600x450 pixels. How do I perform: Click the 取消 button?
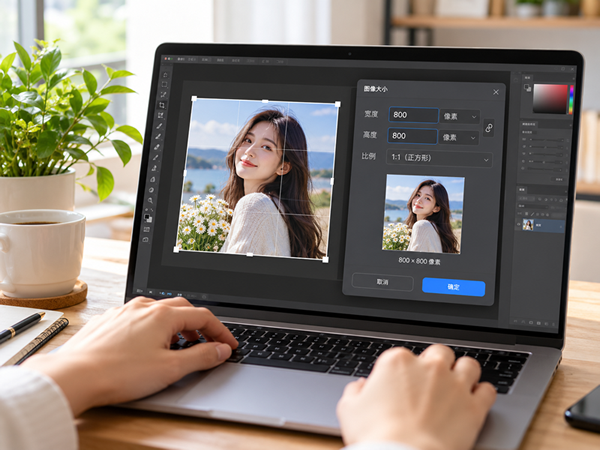coord(383,282)
